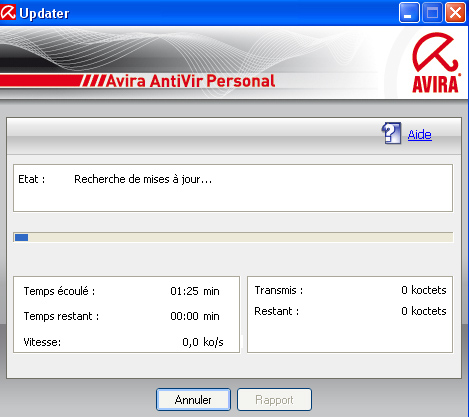Click the speed value 0,0 ko/s
The height and width of the screenshot is (417, 469).
click(x=203, y=342)
